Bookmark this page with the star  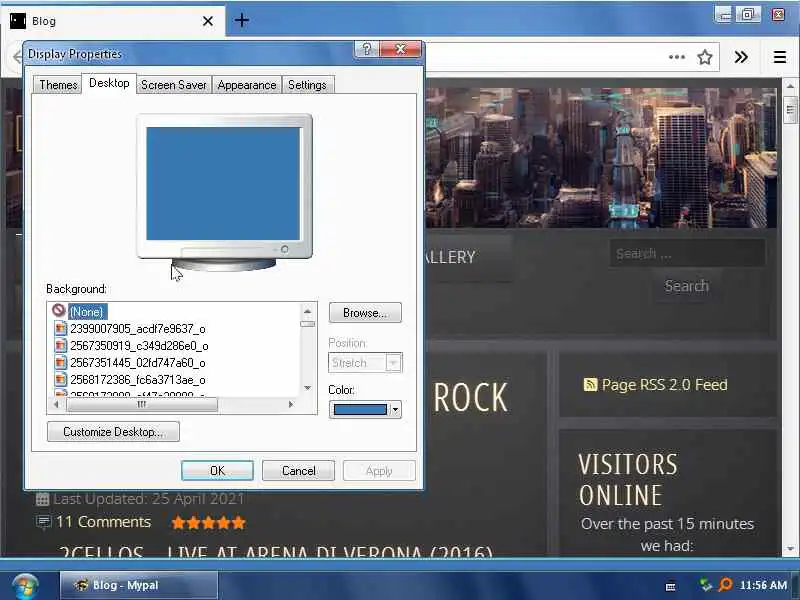coord(705,57)
